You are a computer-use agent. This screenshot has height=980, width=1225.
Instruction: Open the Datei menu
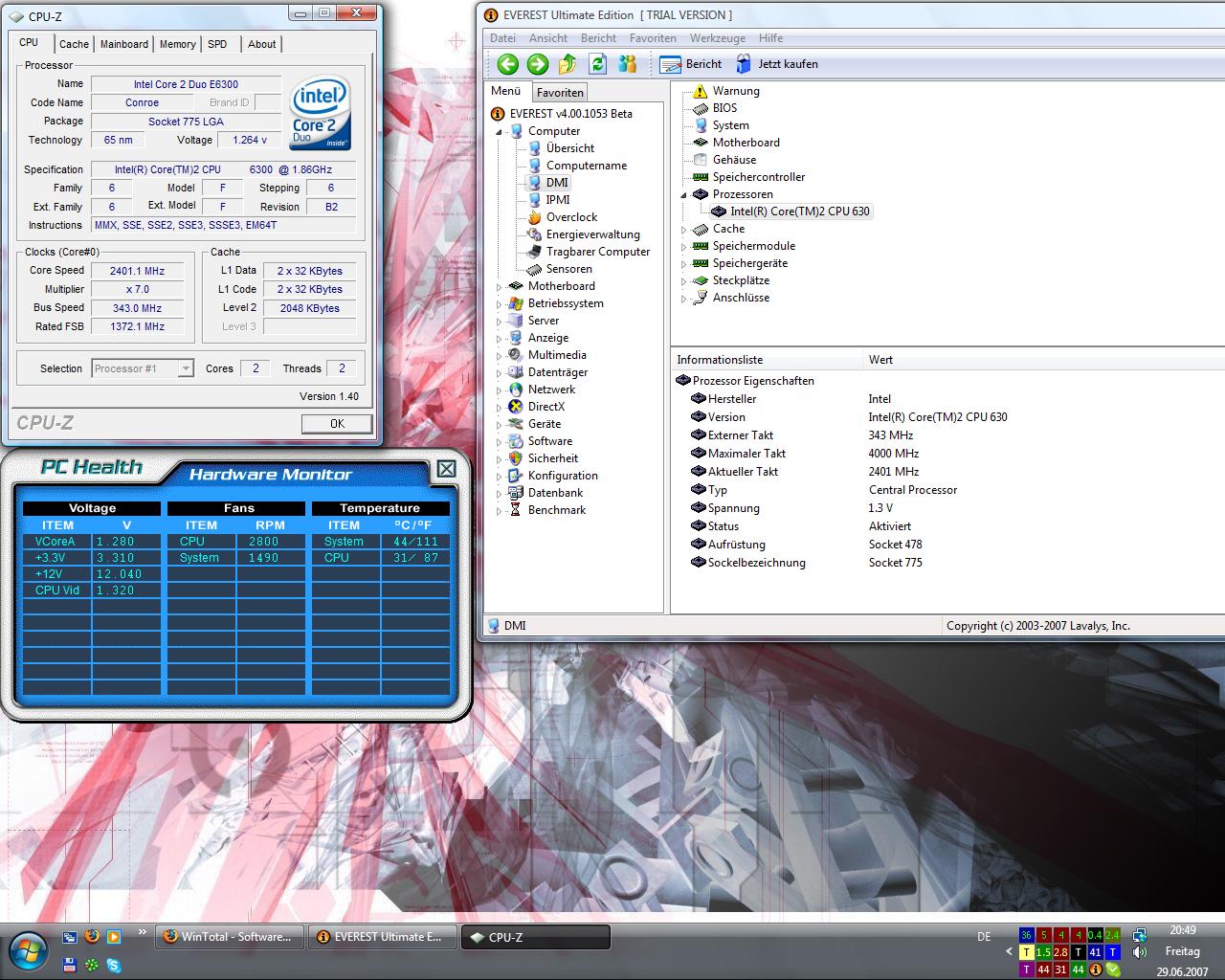pos(502,38)
